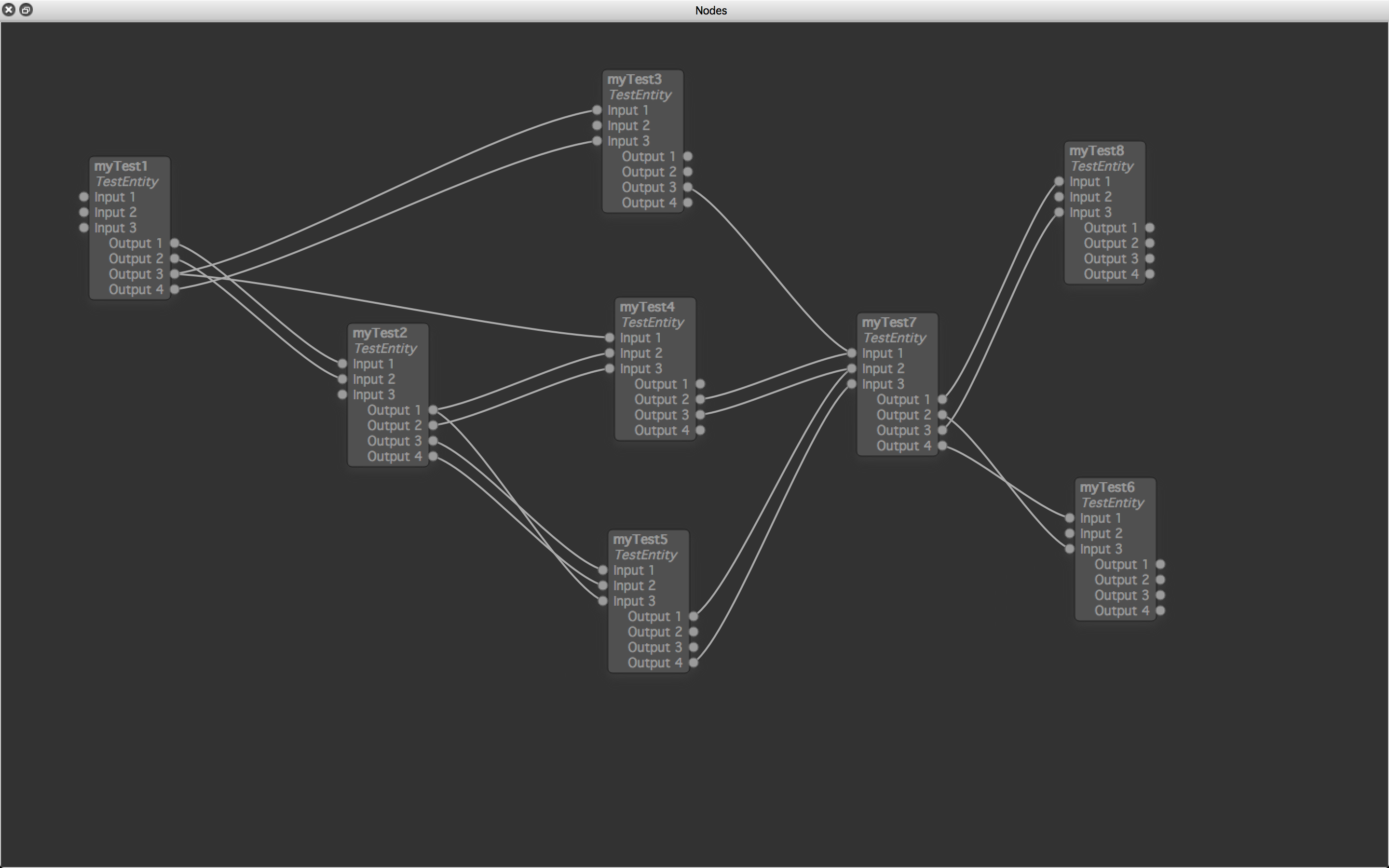The width and height of the screenshot is (1389, 868).
Task: Click myTest6 Input 2 port knob
Action: (x=1069, y=534)
